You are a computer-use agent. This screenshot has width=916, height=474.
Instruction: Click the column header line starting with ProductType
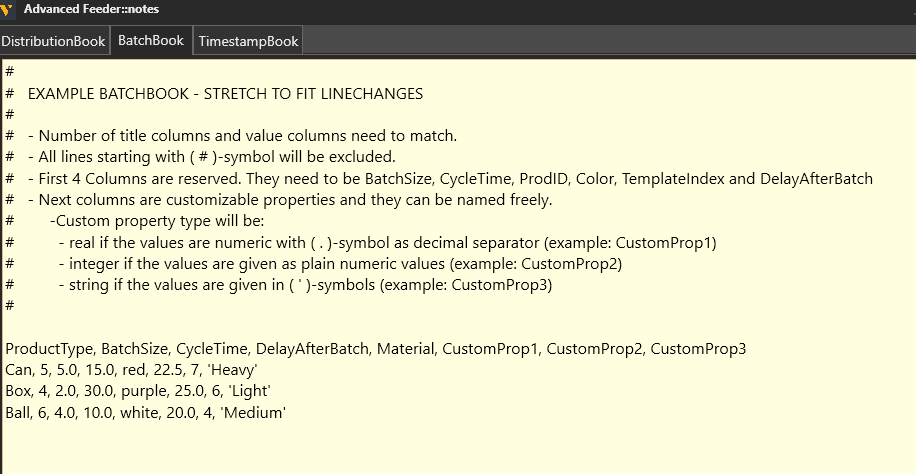coord(376,349)
